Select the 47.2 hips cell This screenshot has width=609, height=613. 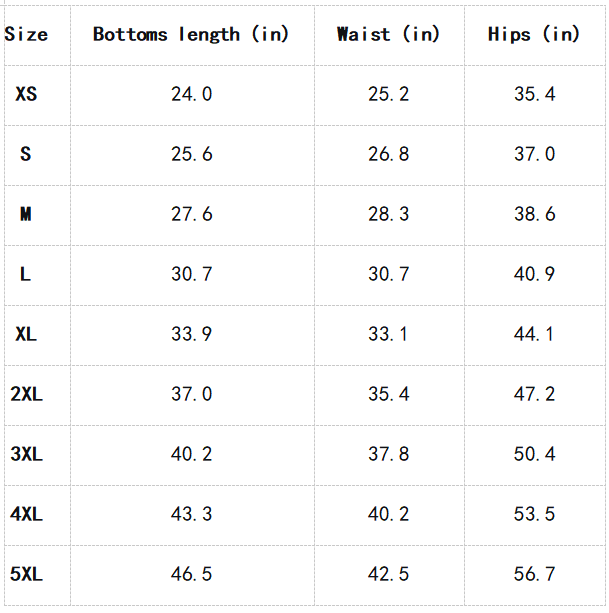pos(534,394)
